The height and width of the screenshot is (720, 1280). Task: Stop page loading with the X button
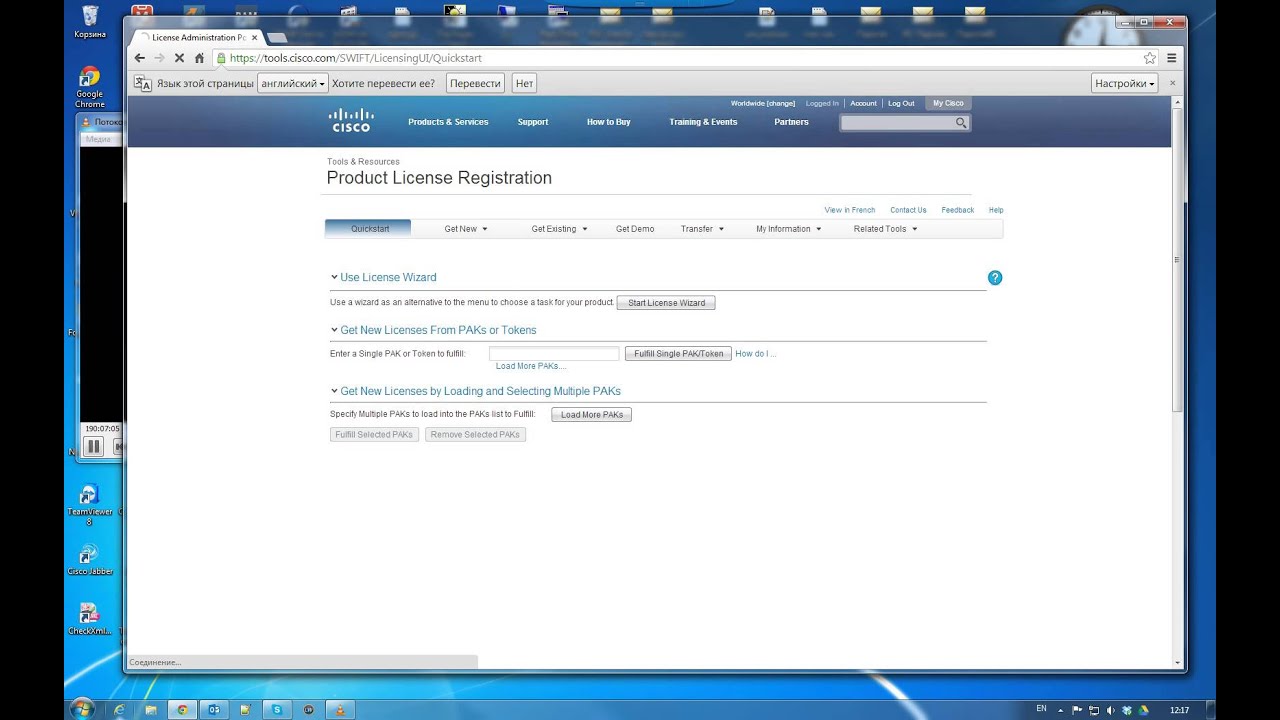(x=180, y=58)
